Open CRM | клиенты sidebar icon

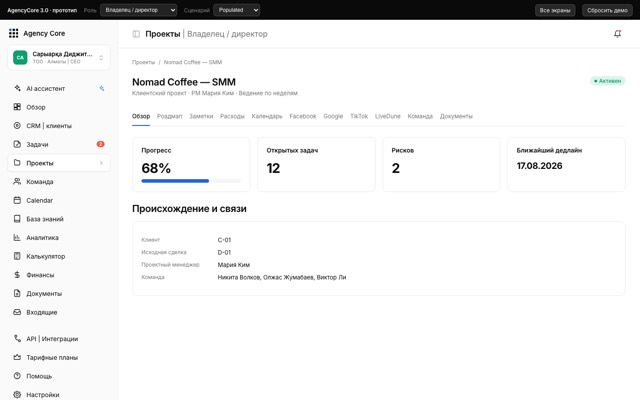[17, 126]
